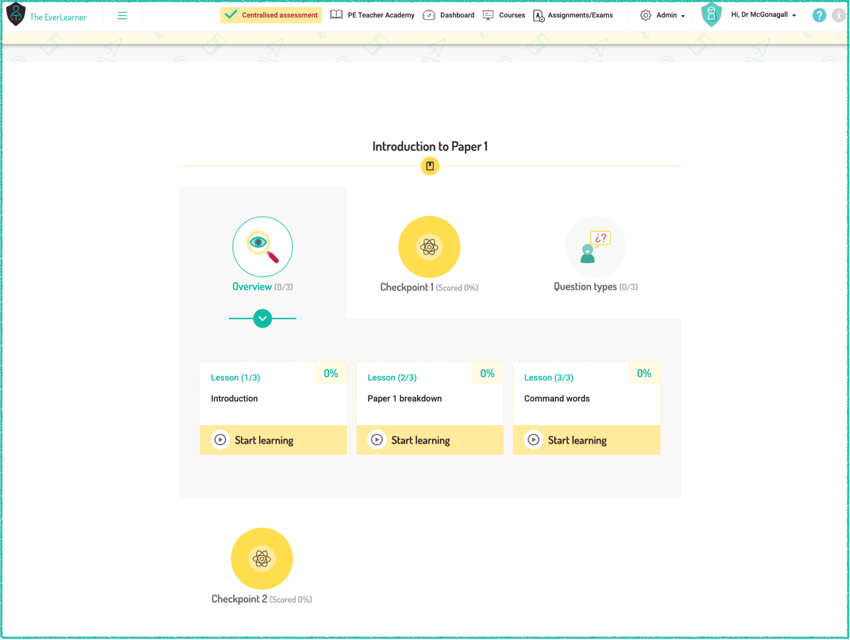
Task: Click the Introduction to Paper 1 heading
Action: point(430,146)
